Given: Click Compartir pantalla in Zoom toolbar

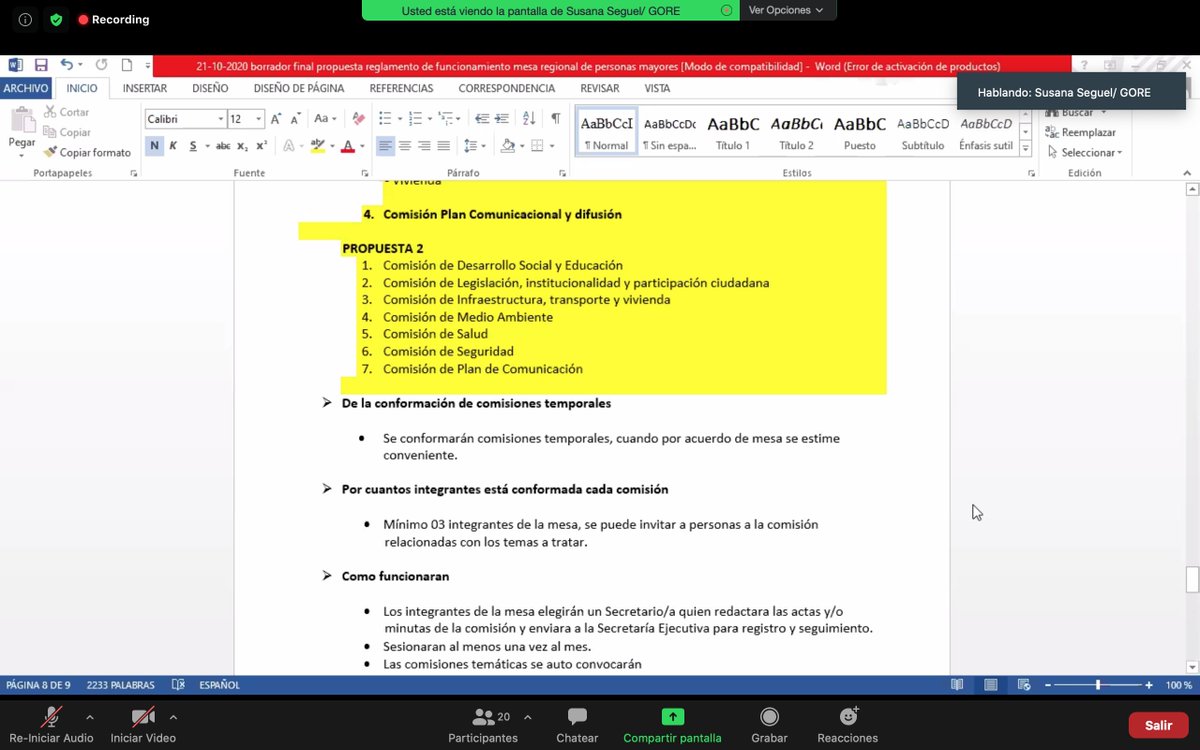Looking at the screenshot, I should pyautogui.click(x=672, y=725).
